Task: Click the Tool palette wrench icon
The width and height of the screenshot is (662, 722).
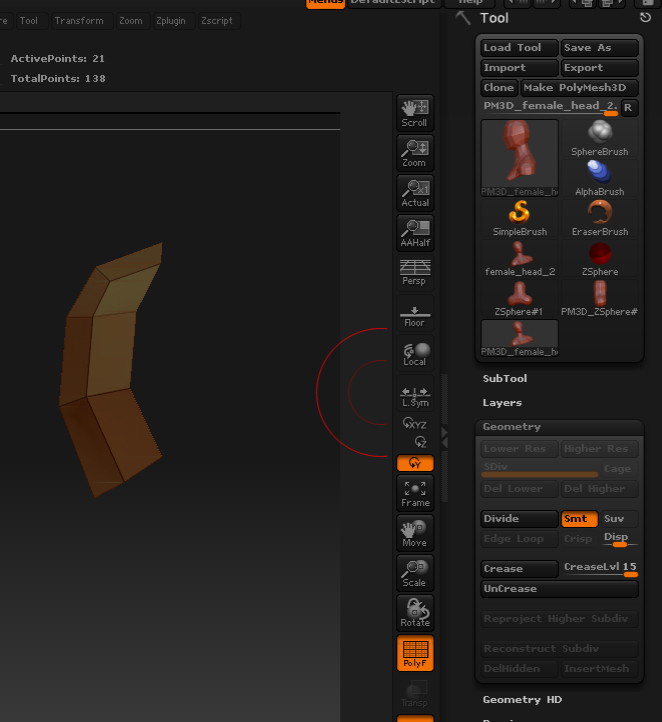Action: pyautogui.click(x=463, y=18)
